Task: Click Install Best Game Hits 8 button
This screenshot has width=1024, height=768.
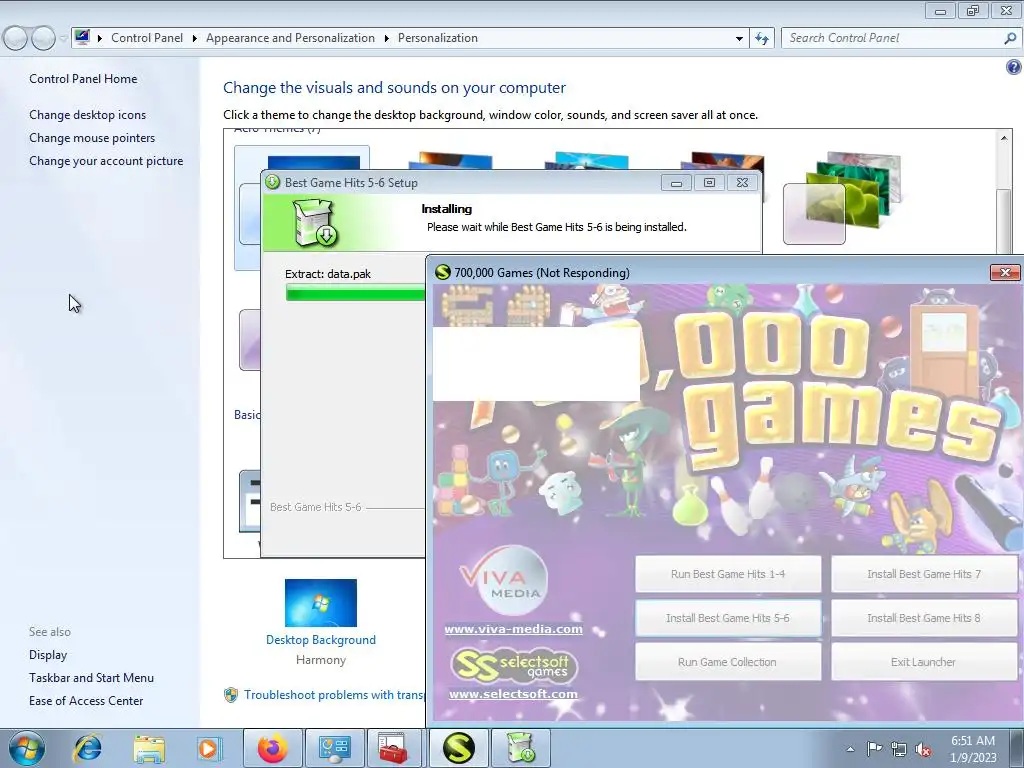Action: [924, 618]
